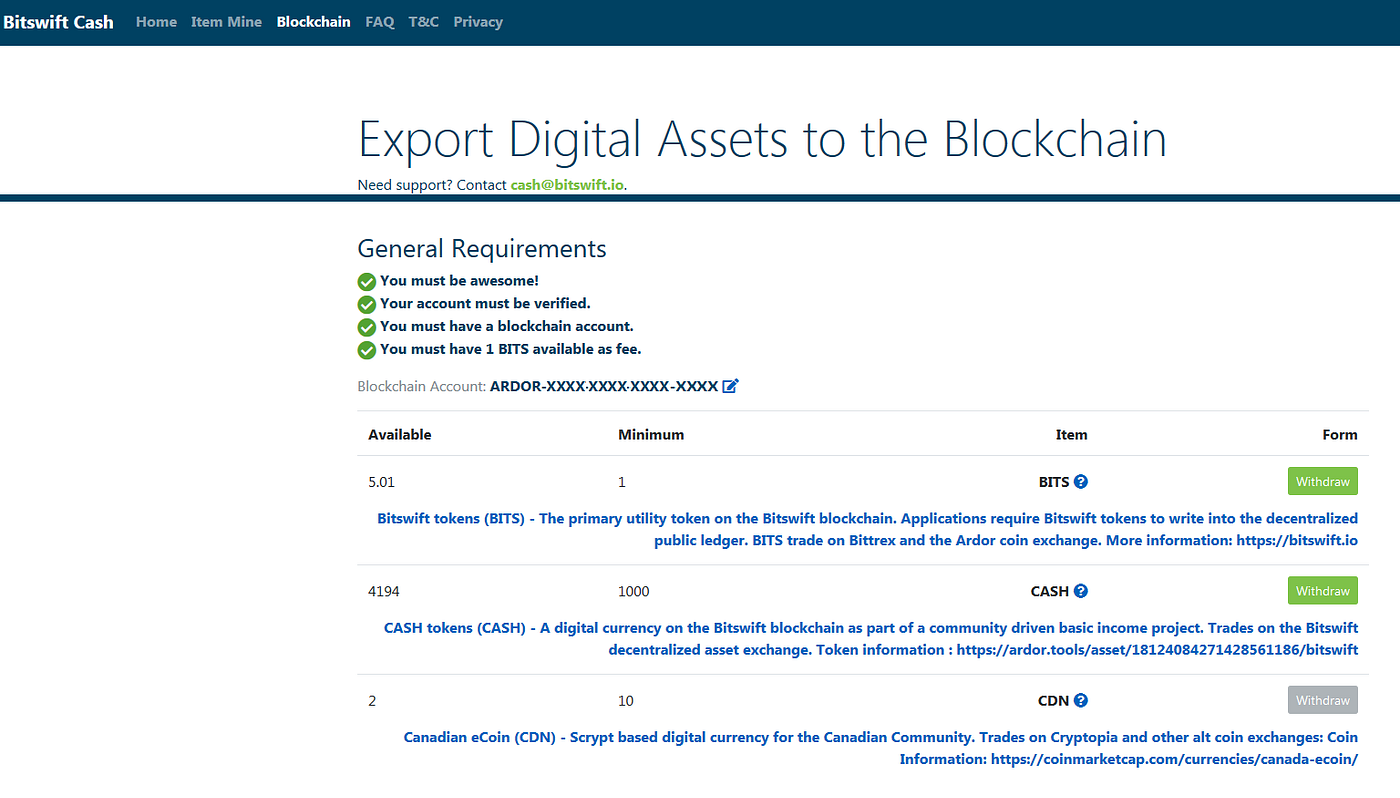Open the T&C page
The image size is (1400, 798).
click(x=424, y=21)
